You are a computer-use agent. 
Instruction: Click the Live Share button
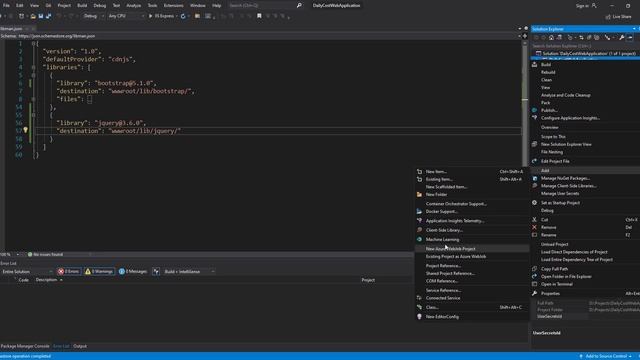click(618, 17)
